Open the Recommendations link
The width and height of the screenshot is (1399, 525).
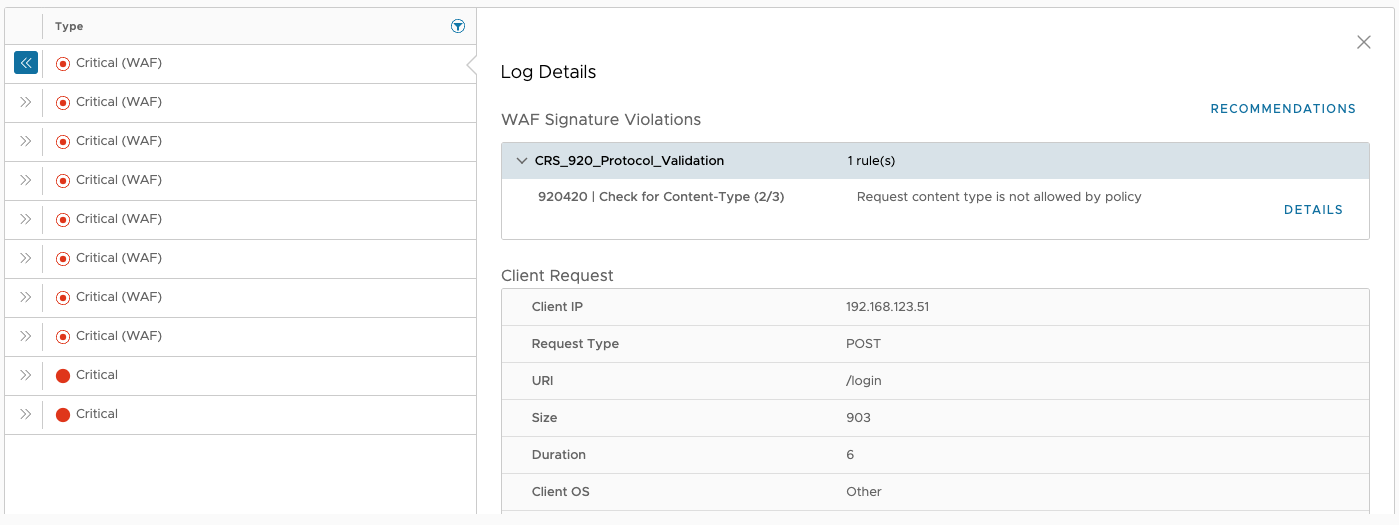click(1283, 109)
